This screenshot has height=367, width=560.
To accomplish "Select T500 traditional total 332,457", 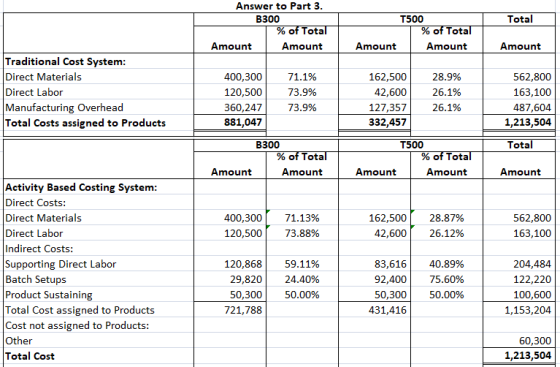I will click(x=388, y=122).
